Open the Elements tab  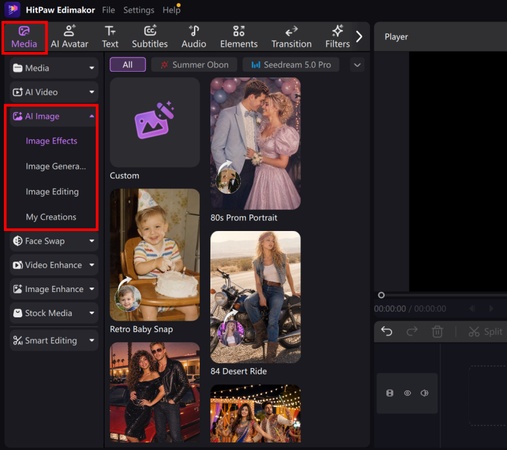tap(239, 37)
